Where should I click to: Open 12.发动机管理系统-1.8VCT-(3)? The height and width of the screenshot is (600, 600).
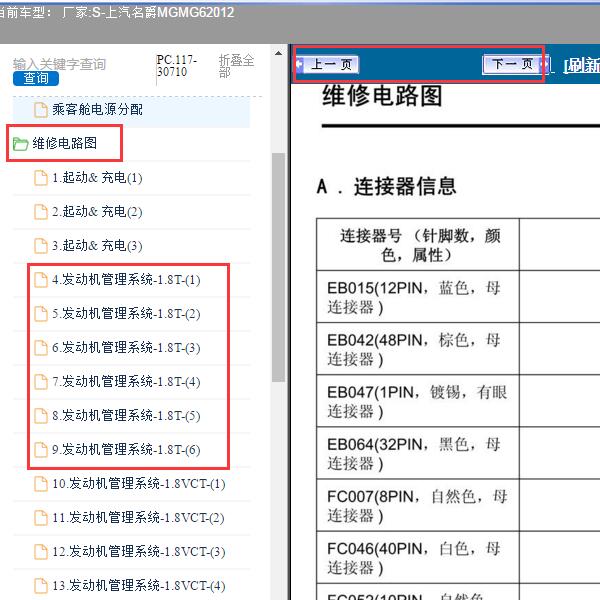point(139,552)
